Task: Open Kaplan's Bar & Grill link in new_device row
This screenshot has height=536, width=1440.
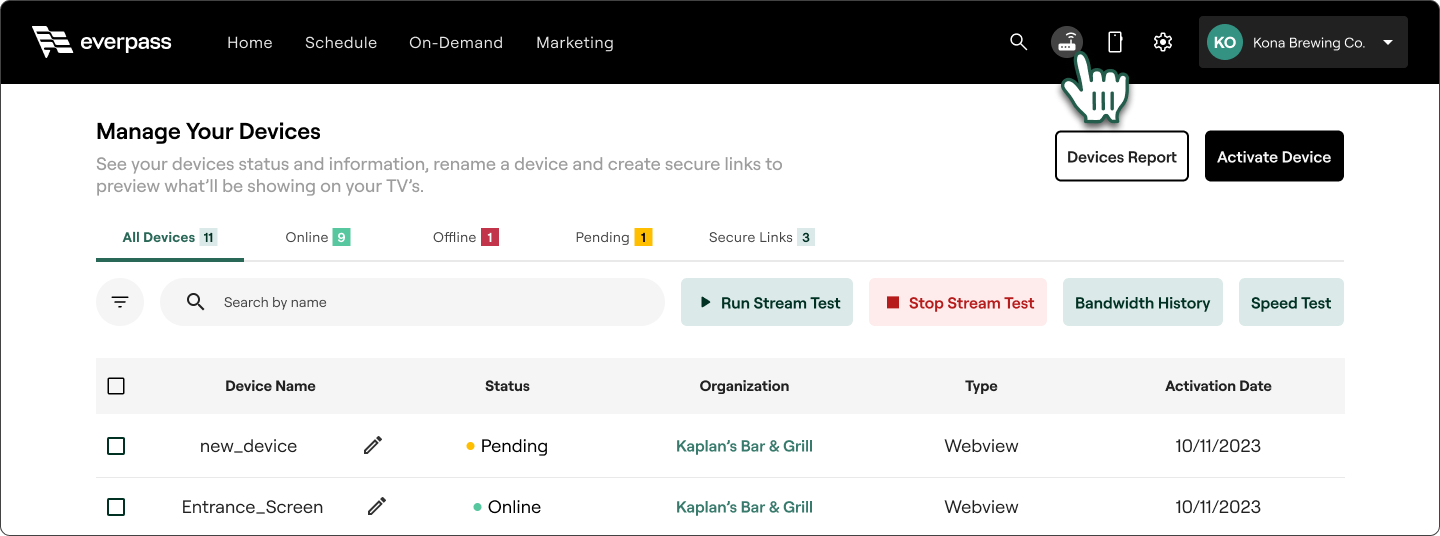Action: (x=744, y=446)
